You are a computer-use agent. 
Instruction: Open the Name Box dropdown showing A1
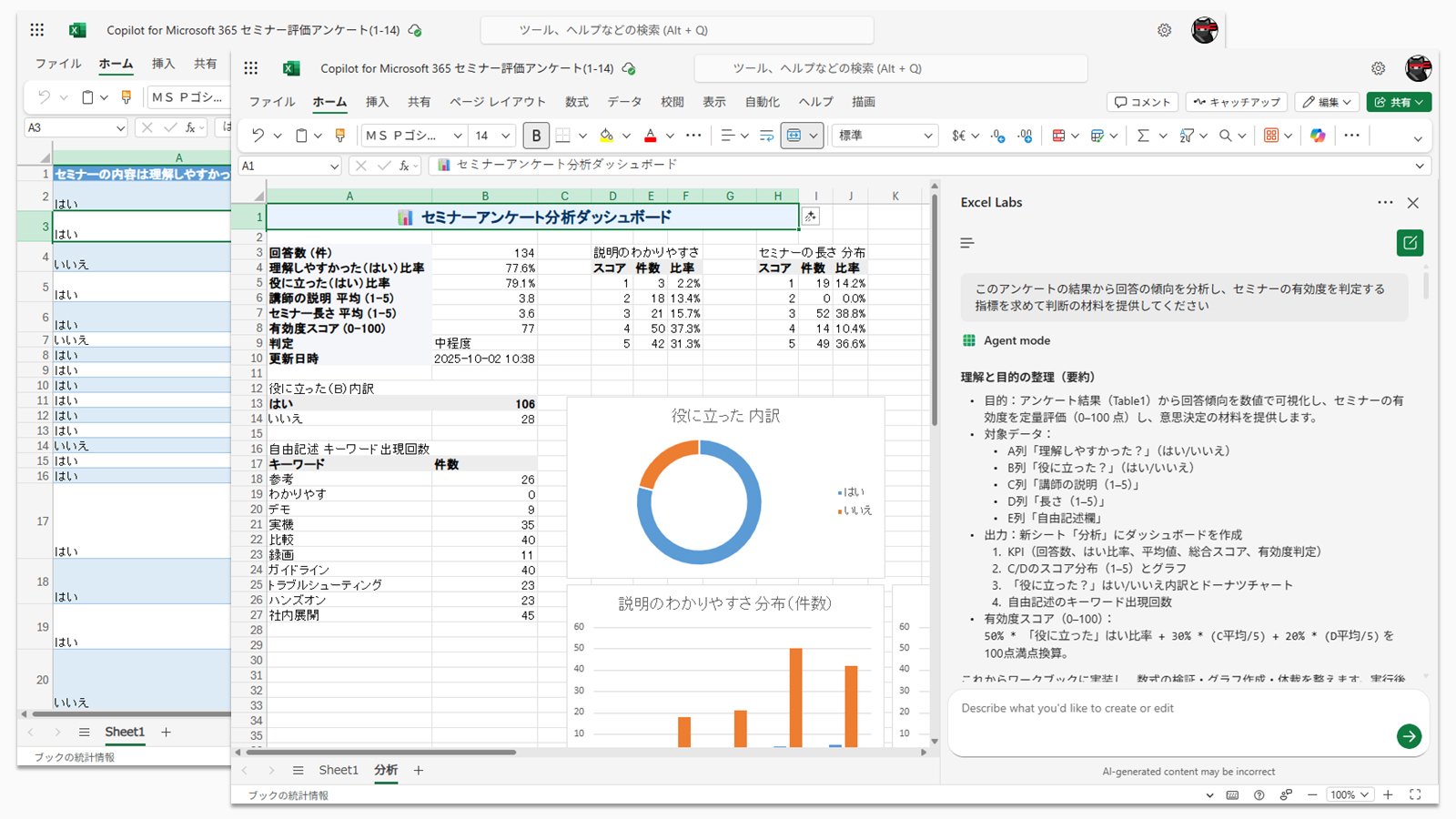pyautogui.click(x=334, y=166)
